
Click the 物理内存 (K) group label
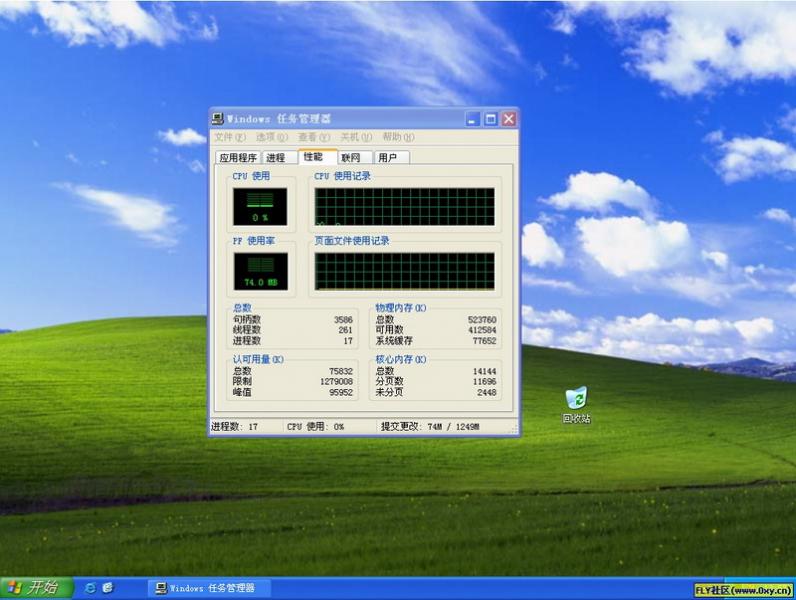pos(401,308)
